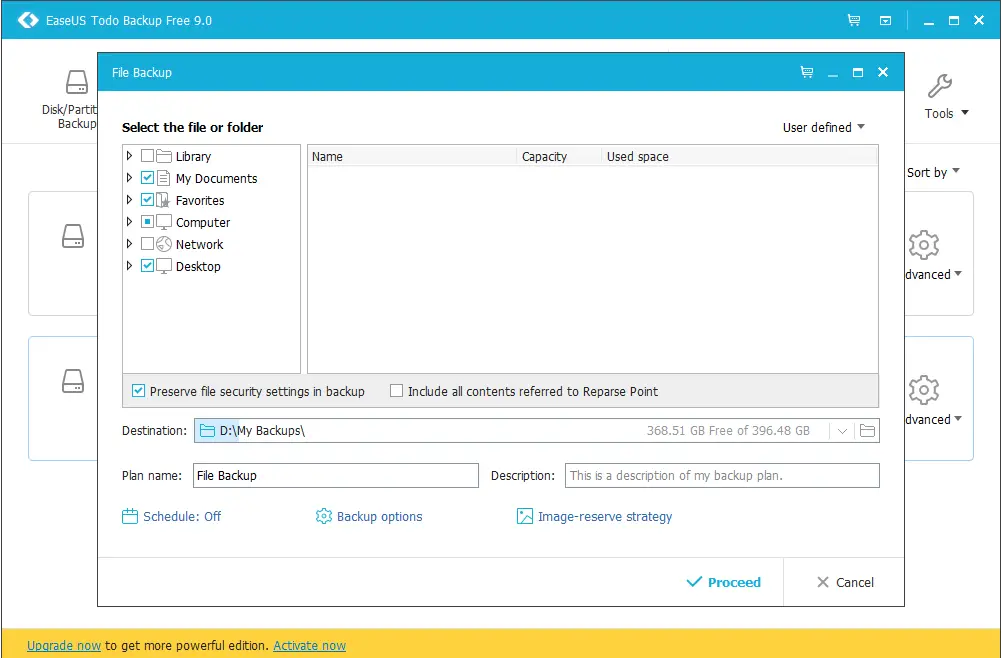Open the Sort by menu

click(x=932, y=172)
